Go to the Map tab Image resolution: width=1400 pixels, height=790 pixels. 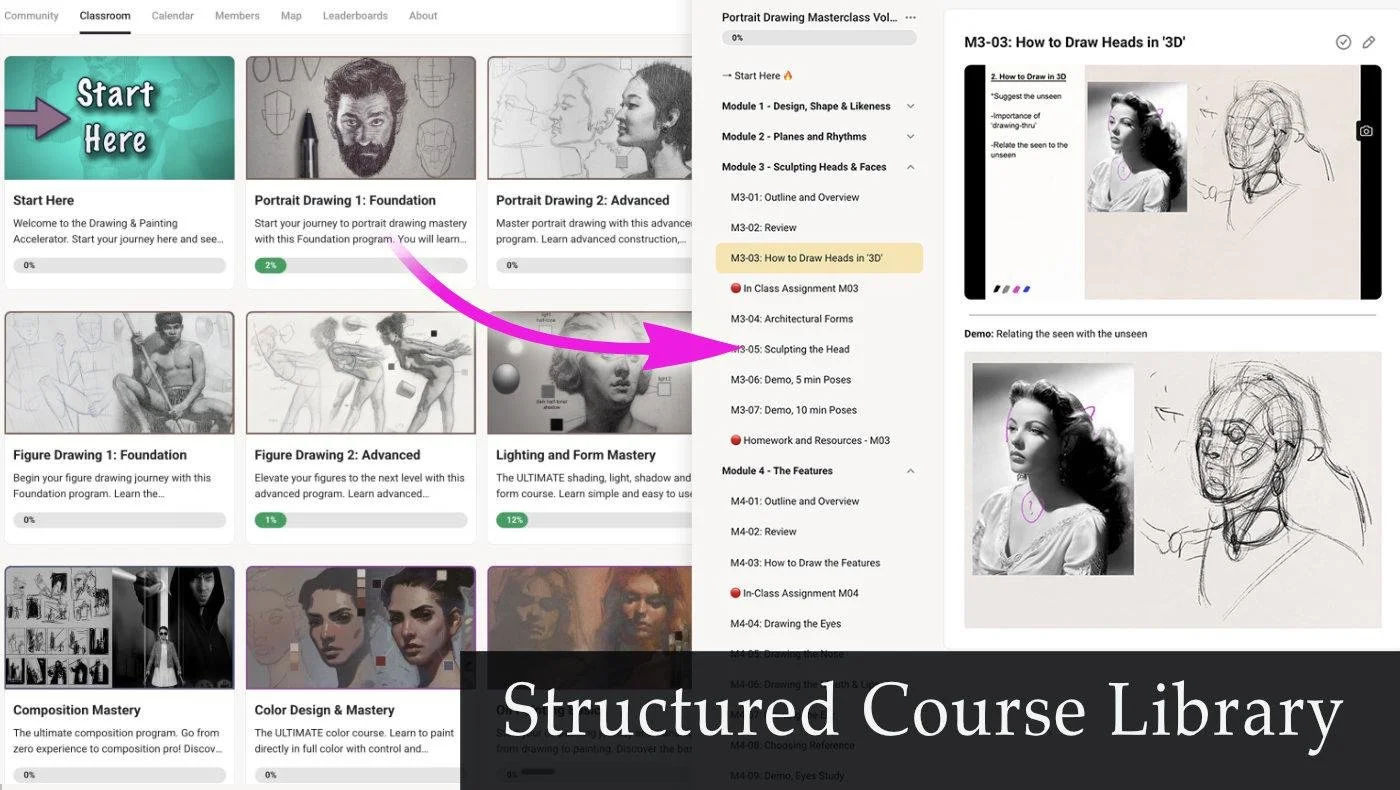point(291,16)
